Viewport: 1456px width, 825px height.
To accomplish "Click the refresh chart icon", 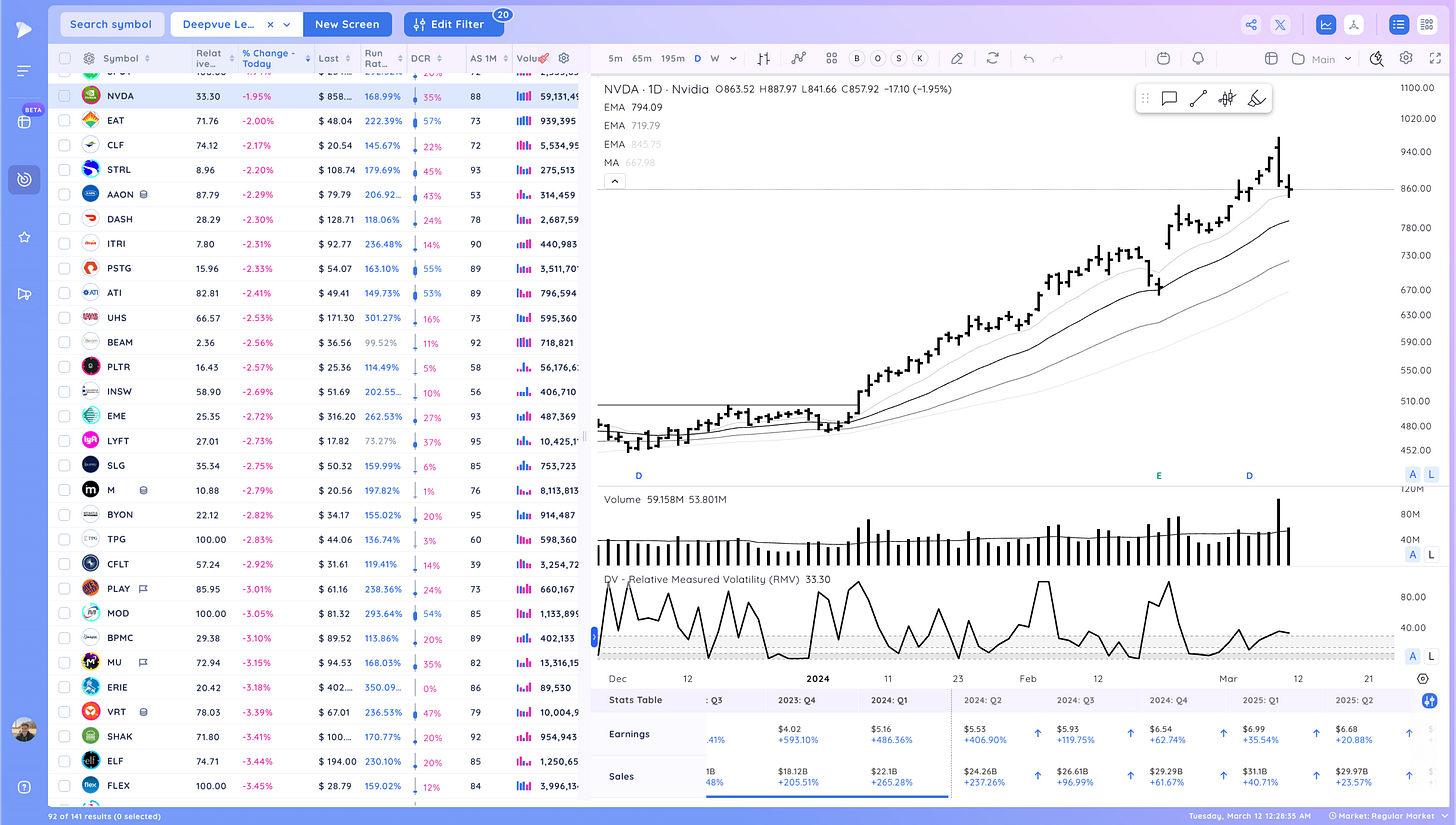I will pos(992,58).
